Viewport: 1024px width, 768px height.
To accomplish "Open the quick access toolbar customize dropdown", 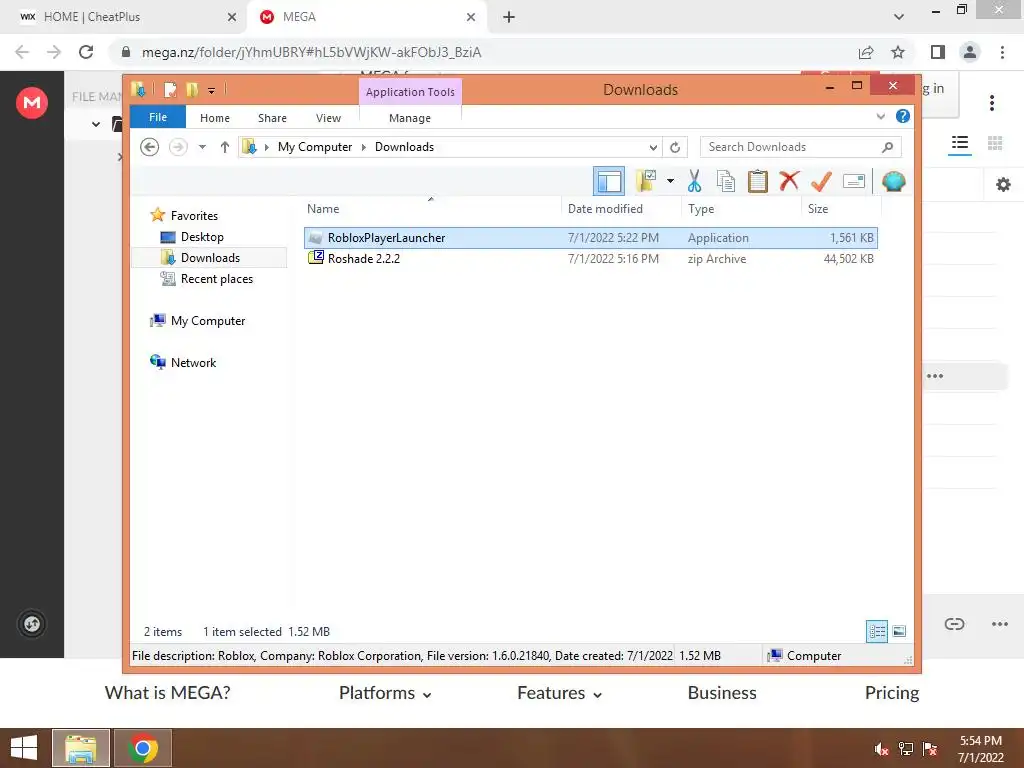I will point(212,91).
